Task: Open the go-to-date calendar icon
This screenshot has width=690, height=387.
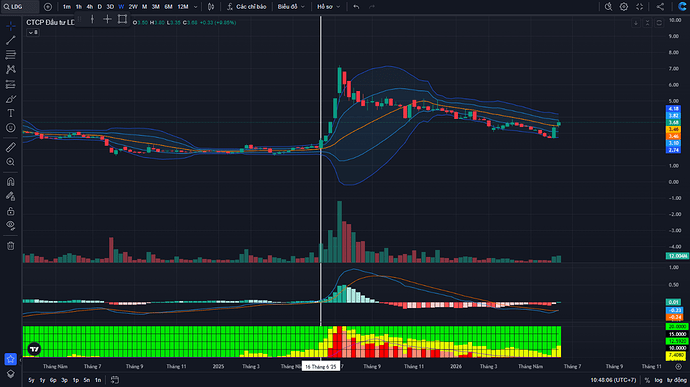Action: (115, 380)
